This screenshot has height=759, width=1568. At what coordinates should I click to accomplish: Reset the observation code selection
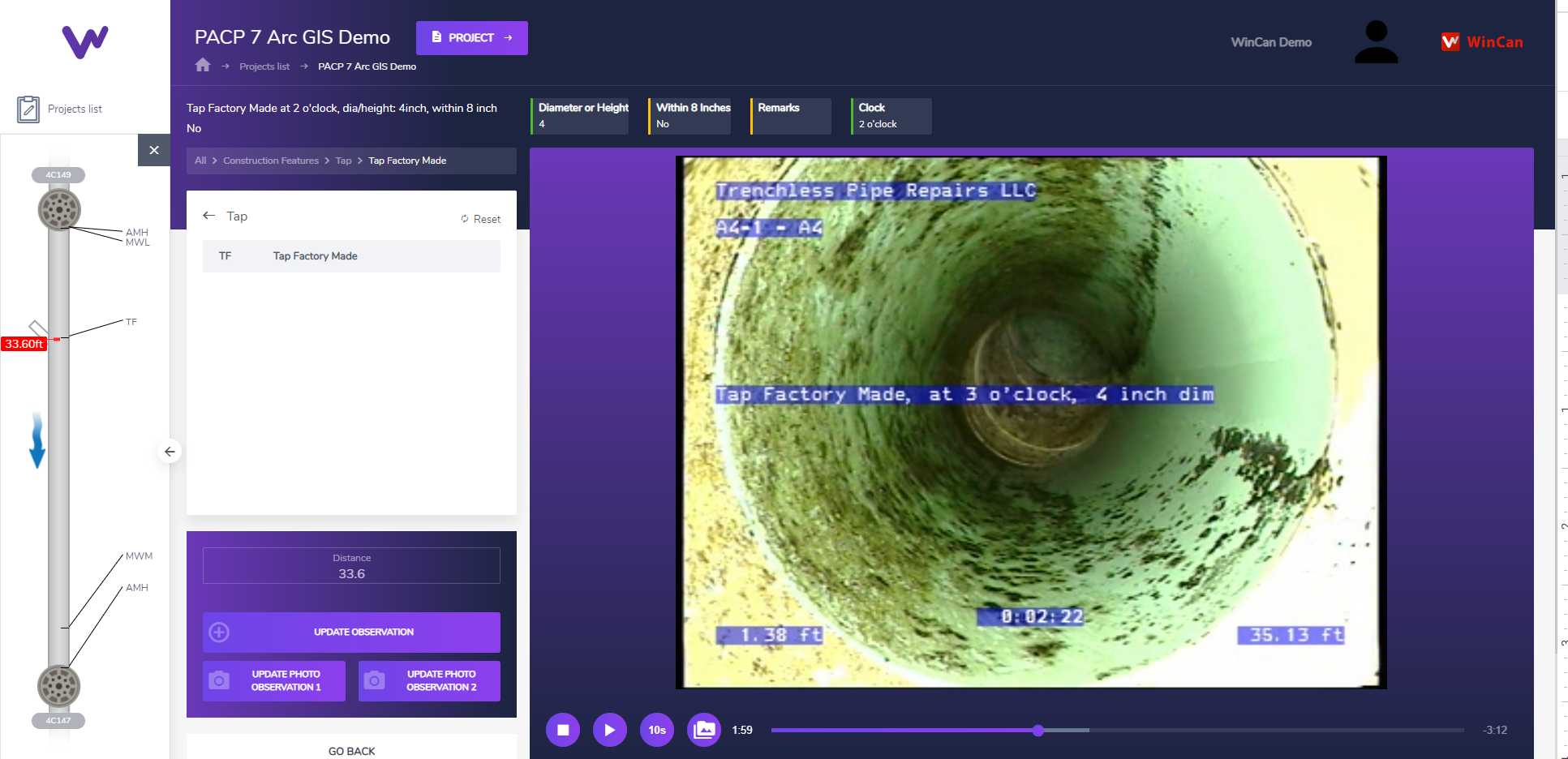tap(481, 219)
